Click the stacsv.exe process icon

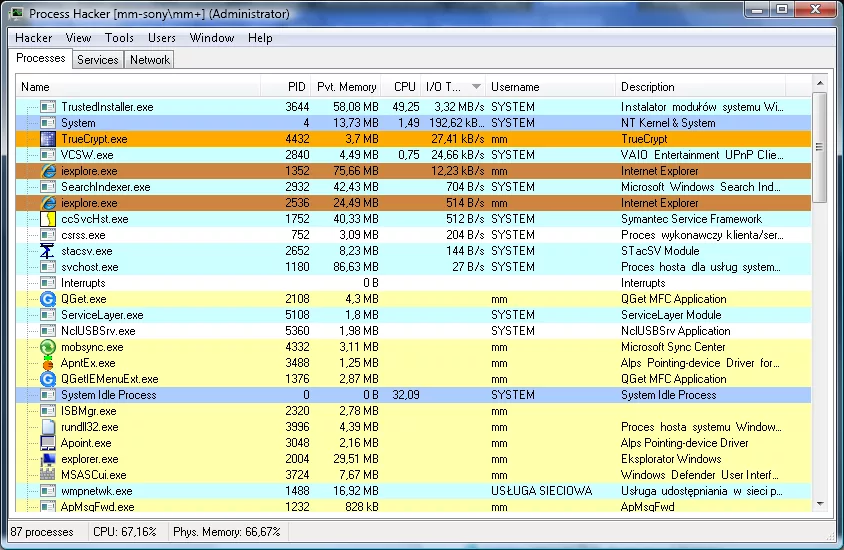click(48, 251)
